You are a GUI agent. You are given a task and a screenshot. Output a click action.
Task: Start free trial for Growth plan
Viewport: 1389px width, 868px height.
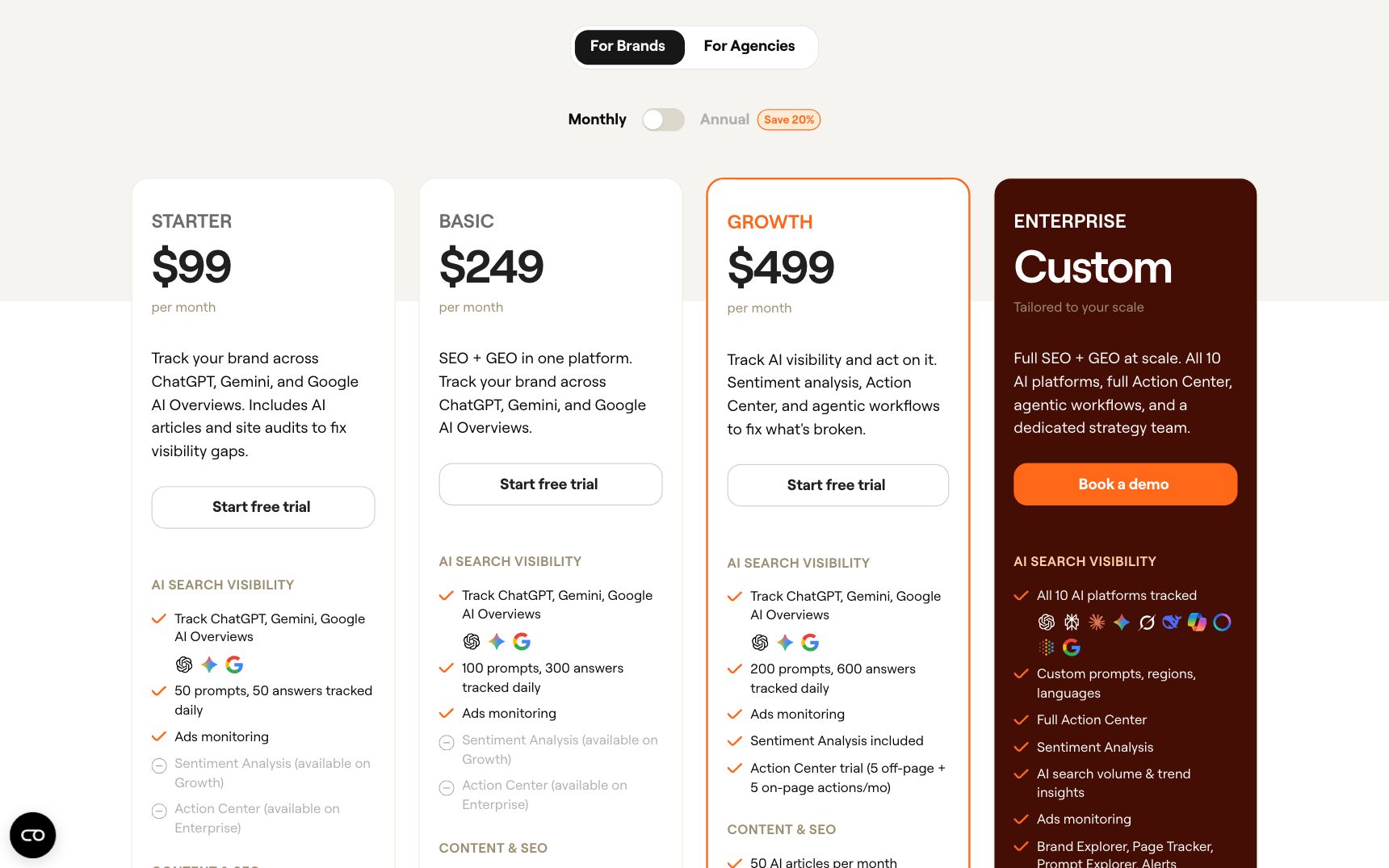pos(837,485)
